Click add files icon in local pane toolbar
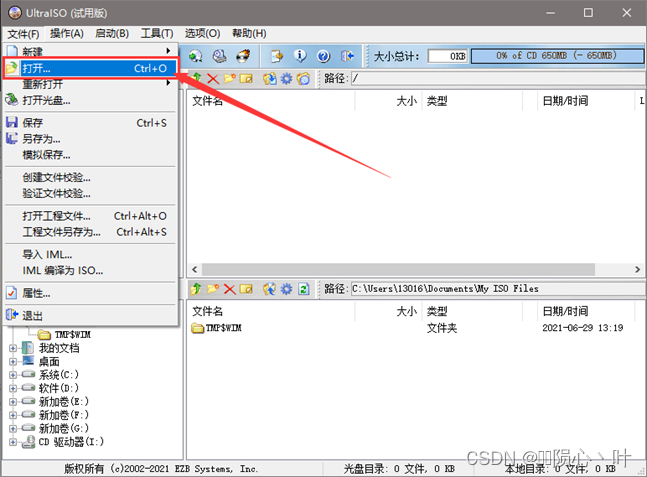The height and width of the screenshot is (477, 647). coord(269,289)
